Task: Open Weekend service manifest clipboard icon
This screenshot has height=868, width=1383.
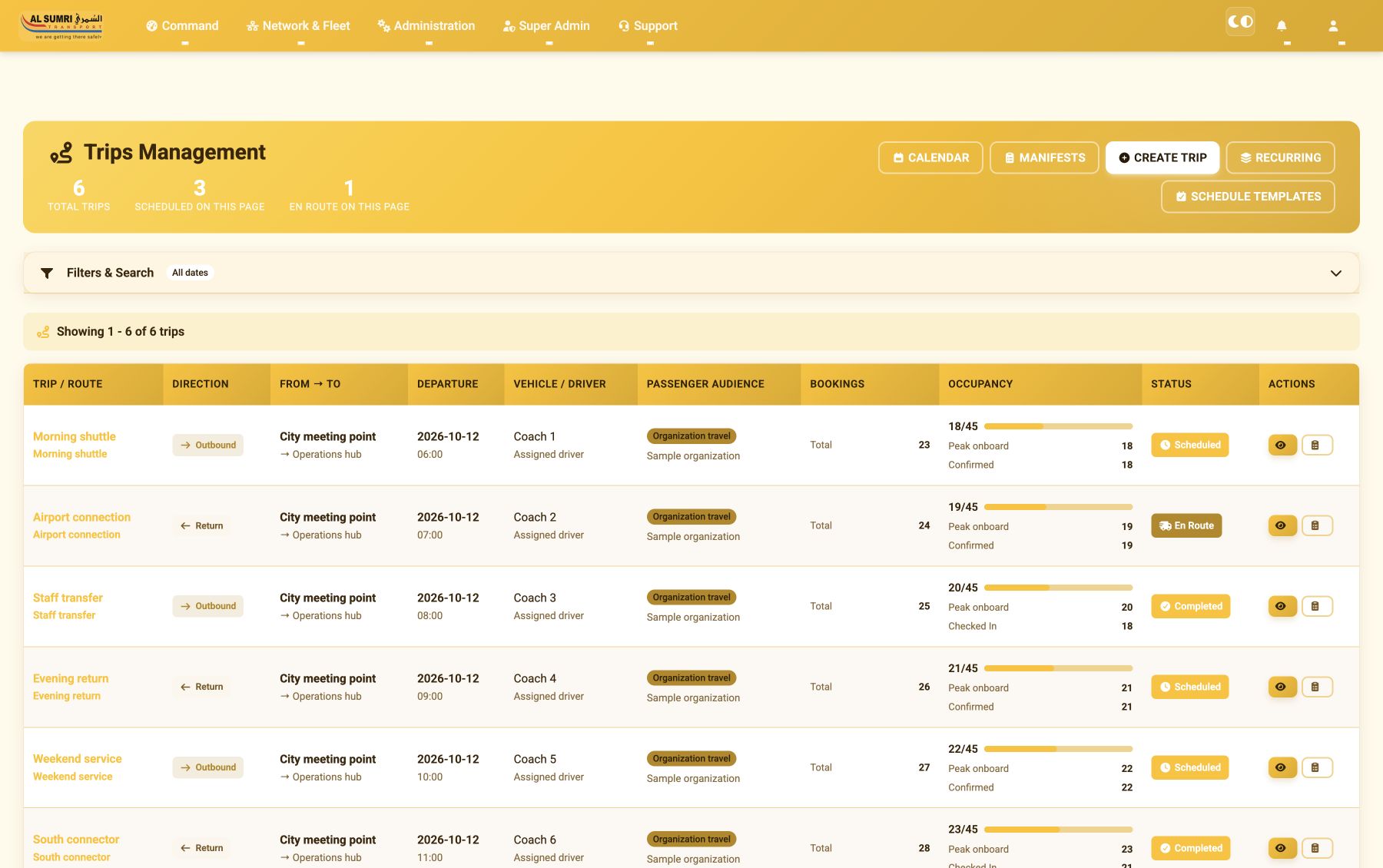Action: (1317, 767)
